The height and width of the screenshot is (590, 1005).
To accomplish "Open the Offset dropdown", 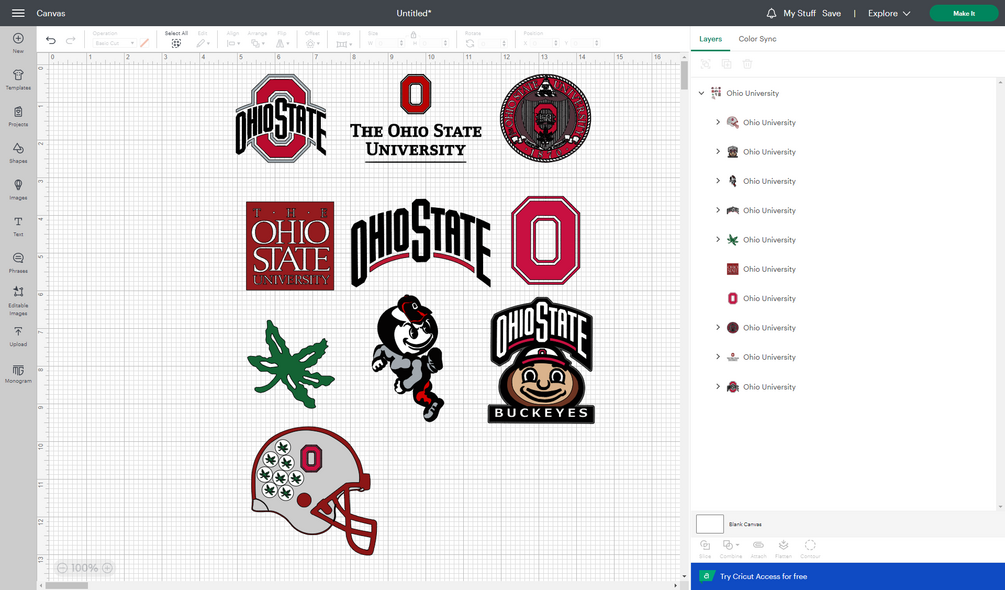I will point(312,43).
